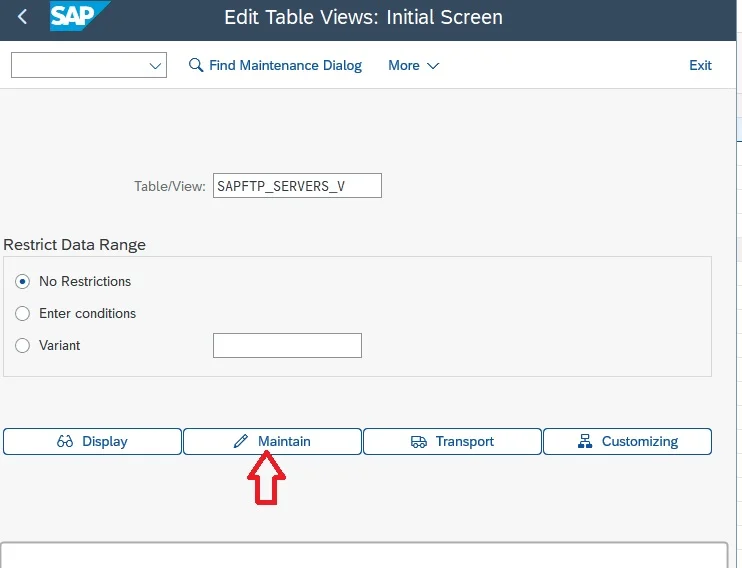Select the Variant radio button
The width and height of the screenshot is (742, 568).
(x=22, y=346)
